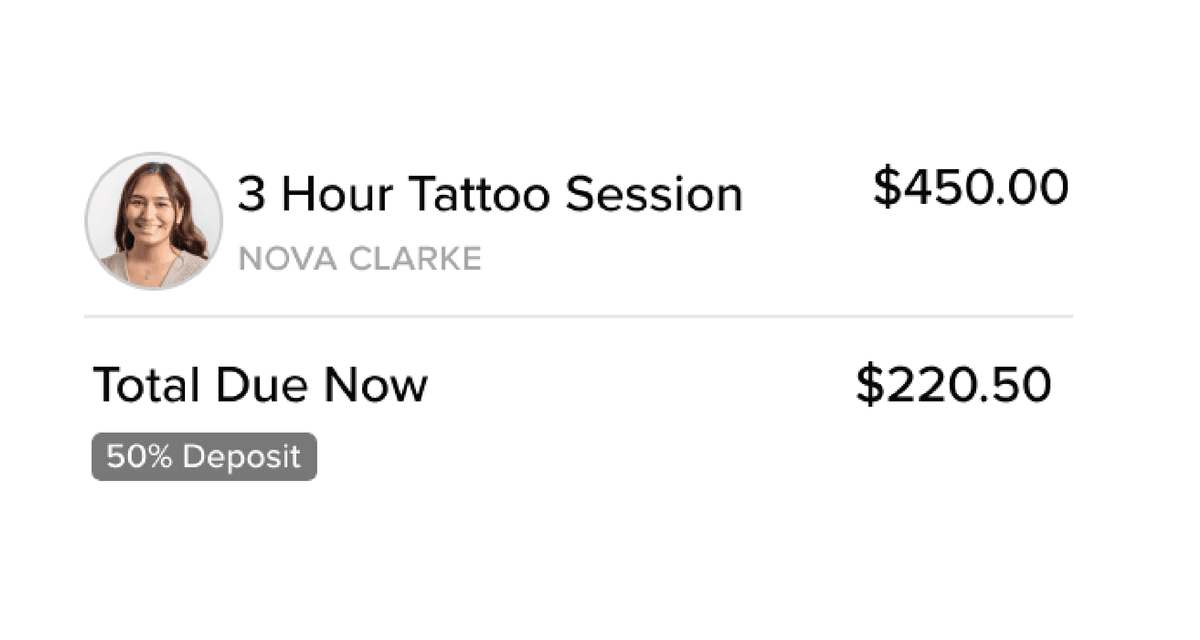This screenshot has width=1200, height=640.
Task: Click the 50% Deposit badge
Action: coord(204,457)
